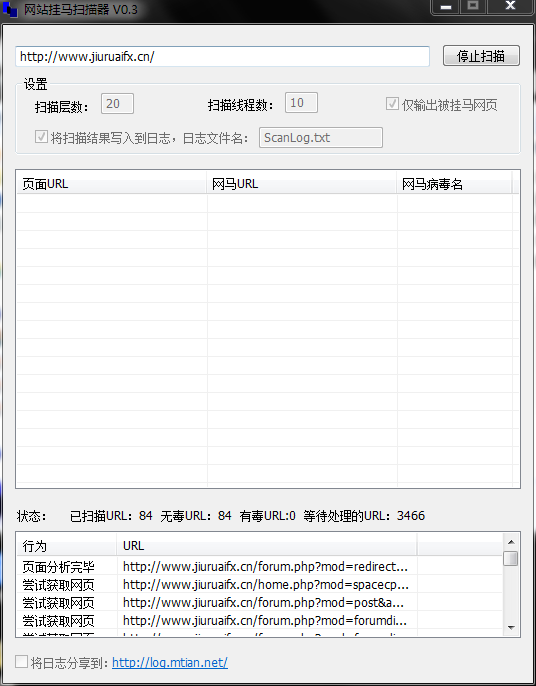Click the ScanLog.txt filename field

click(x=321, y=137)
